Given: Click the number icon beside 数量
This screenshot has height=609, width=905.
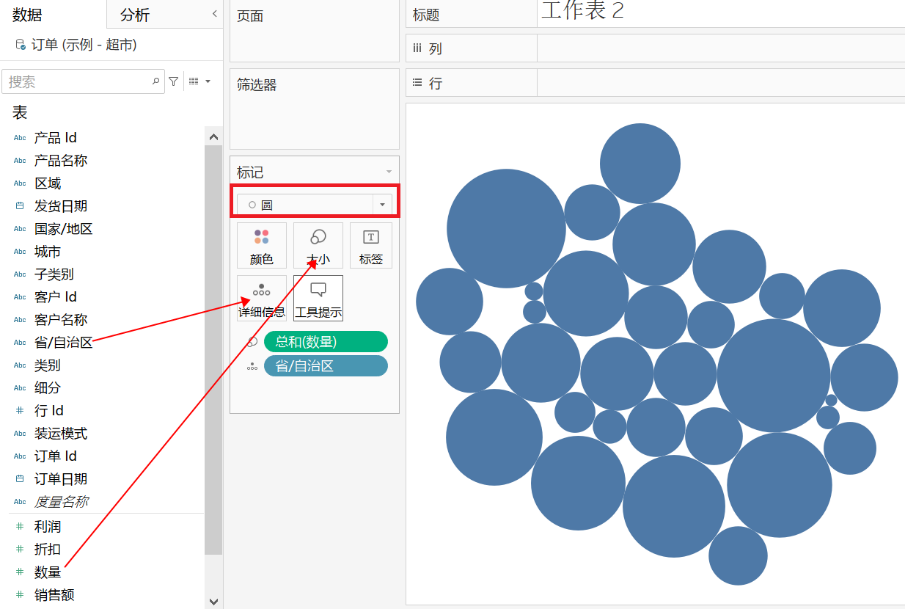Looking at the screenshot, I should click(20, 572).
